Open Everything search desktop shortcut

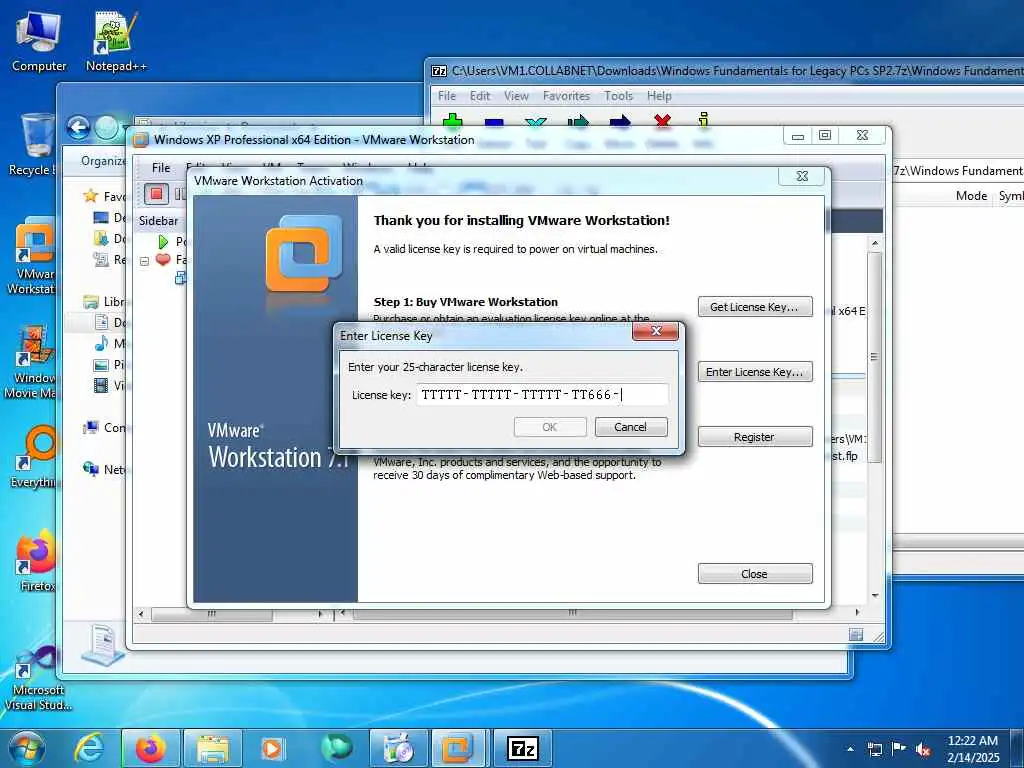tap(33, 456)
